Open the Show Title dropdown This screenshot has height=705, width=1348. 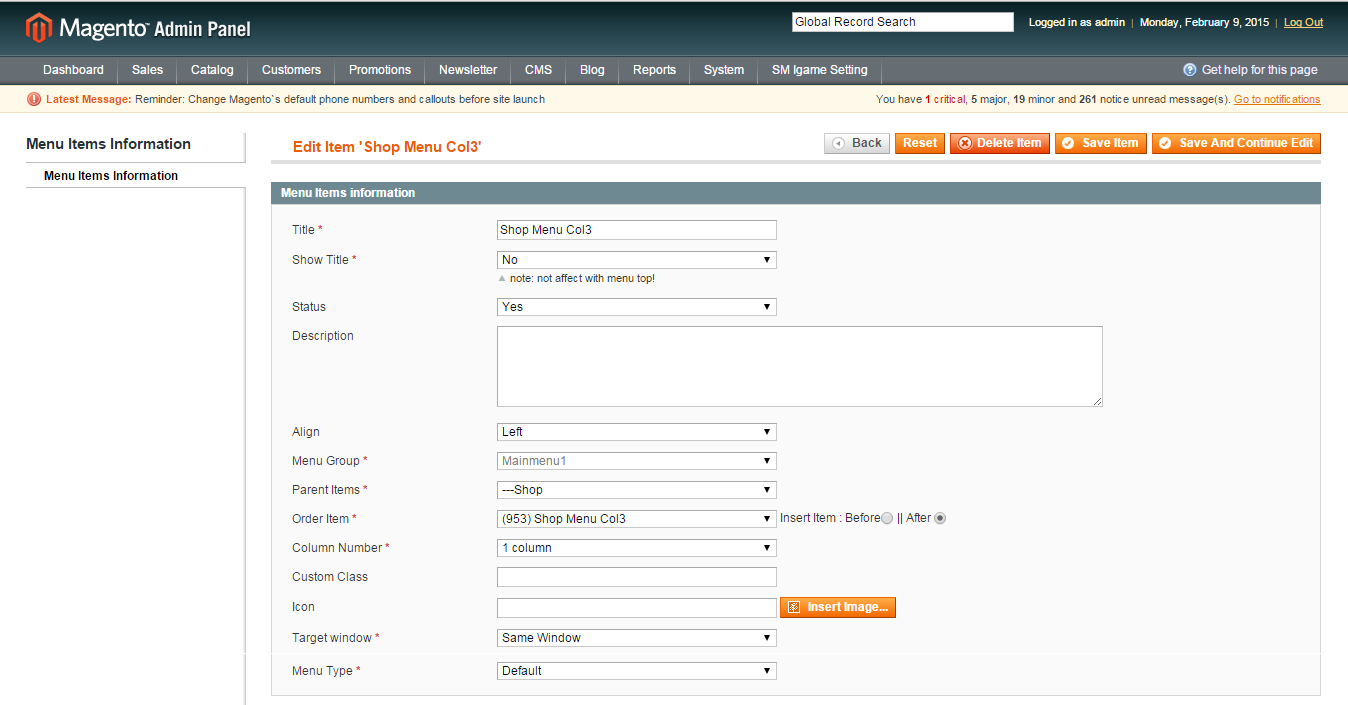pyautogui.click(x=637, y=260)
